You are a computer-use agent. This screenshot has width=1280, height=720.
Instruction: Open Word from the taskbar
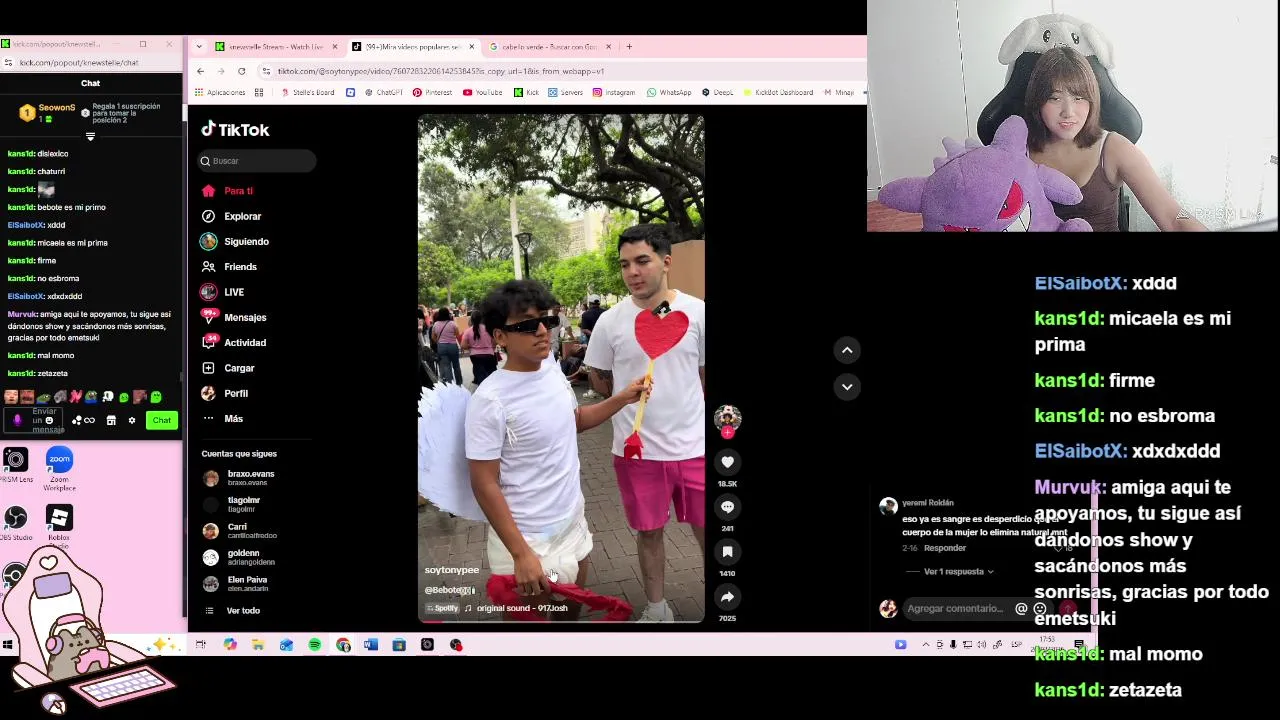tap(371, 645)
